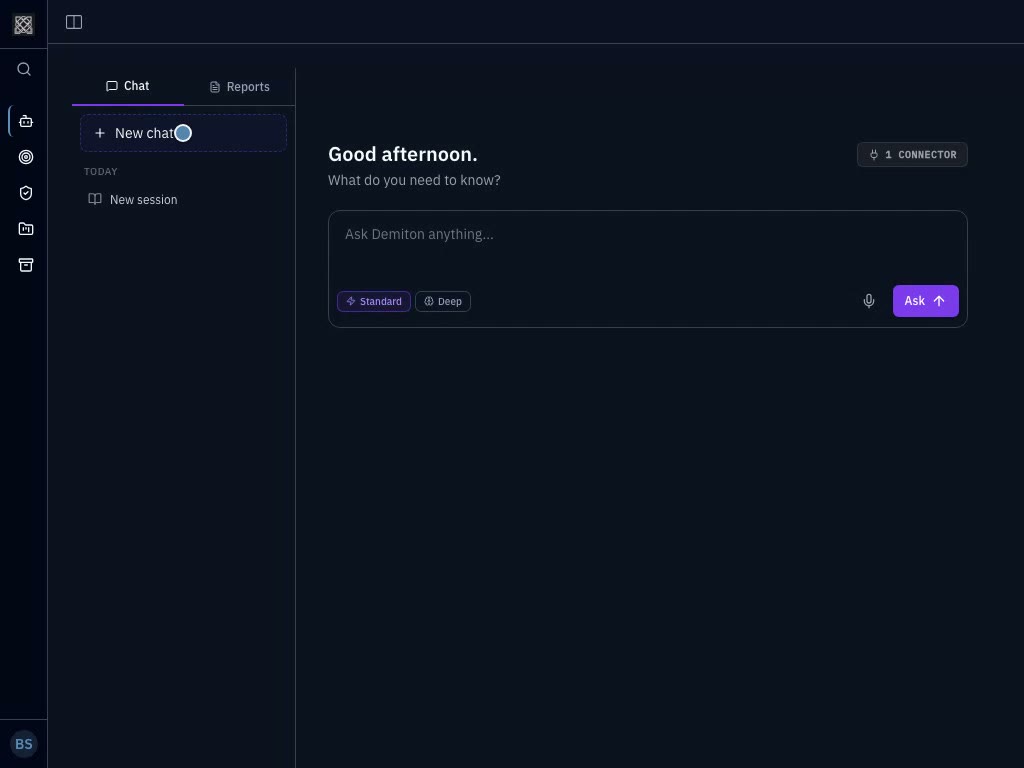Open the folder chart icon

pos(26,229)
